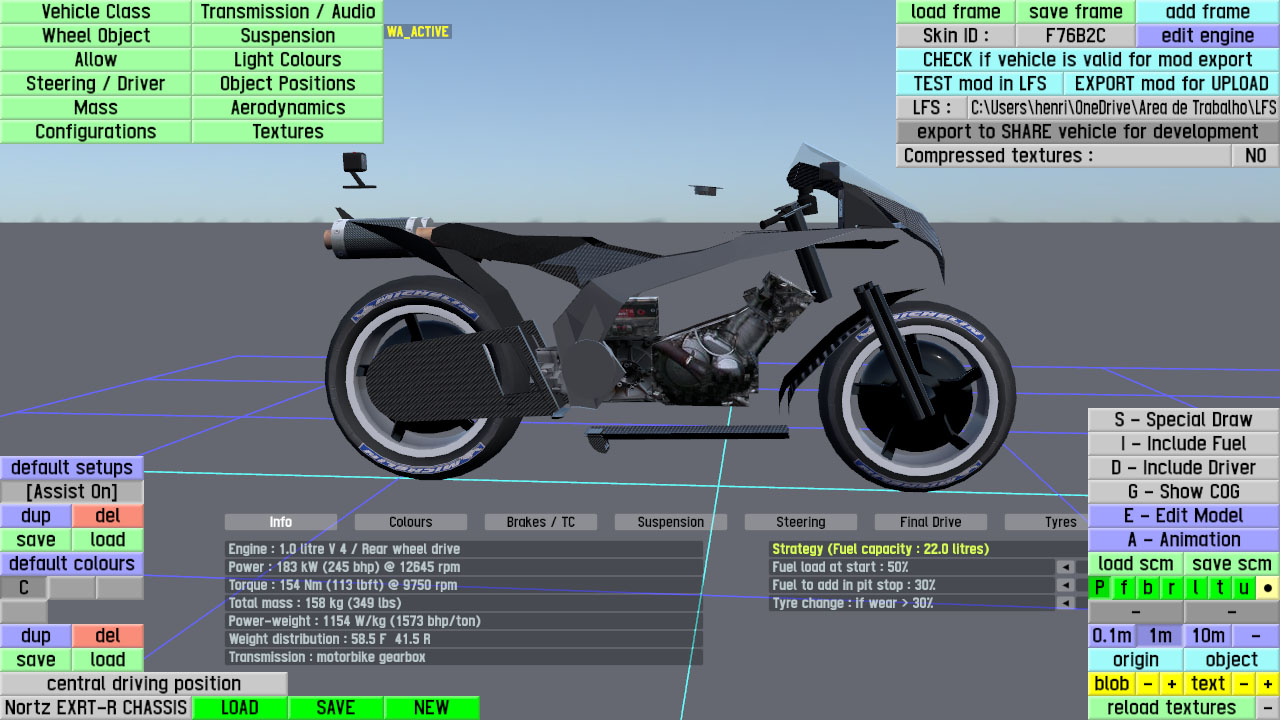This screenshot has height=720, width=1280.
Task: Select the u view letter button
Action: pos(1244,588)
